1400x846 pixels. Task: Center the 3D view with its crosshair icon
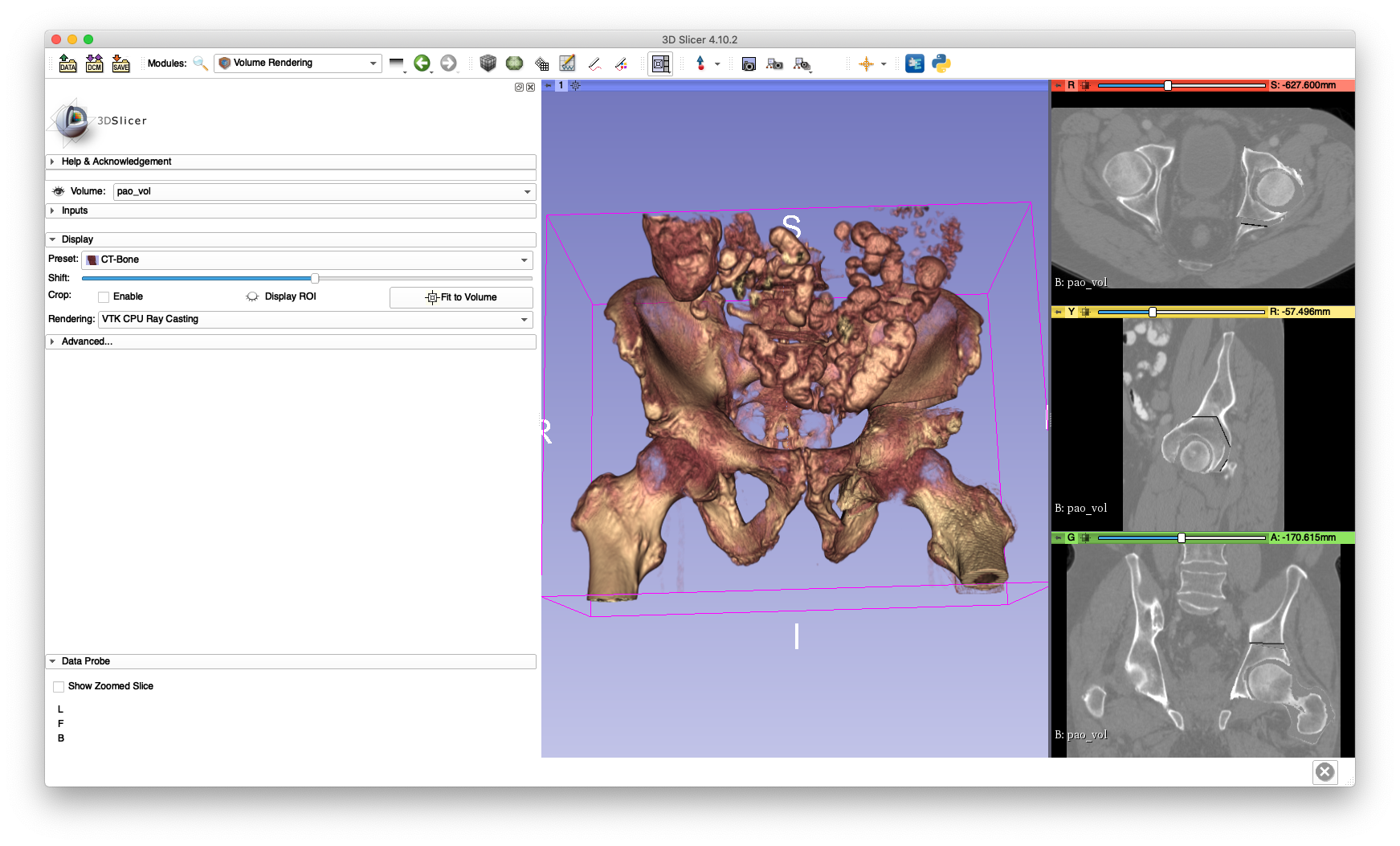[575, 85]
